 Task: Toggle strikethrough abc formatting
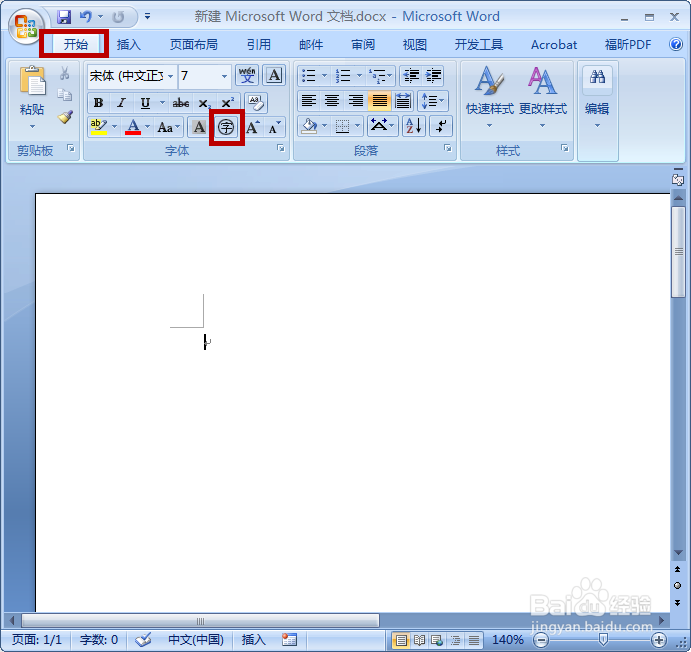coord(181,103)
